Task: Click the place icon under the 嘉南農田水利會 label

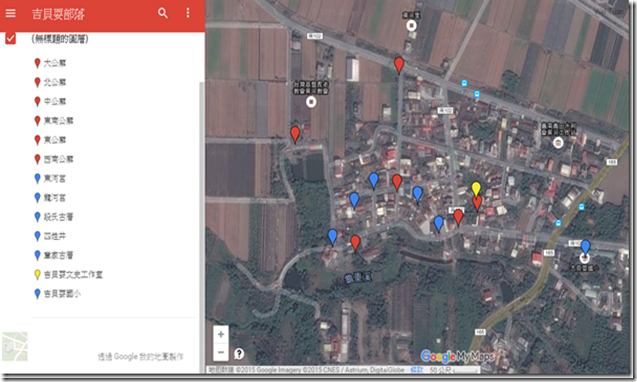Action: [559, 143]
